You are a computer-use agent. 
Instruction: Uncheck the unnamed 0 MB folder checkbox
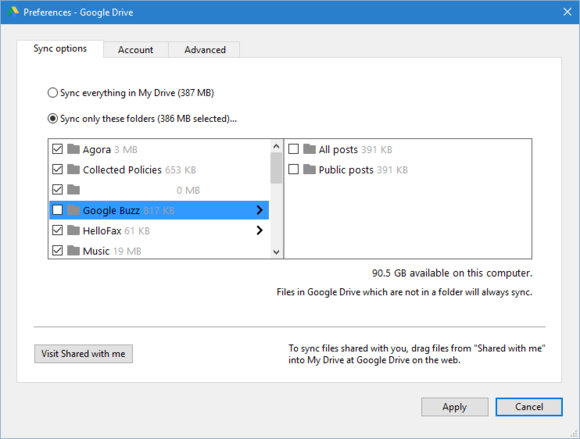57,190
